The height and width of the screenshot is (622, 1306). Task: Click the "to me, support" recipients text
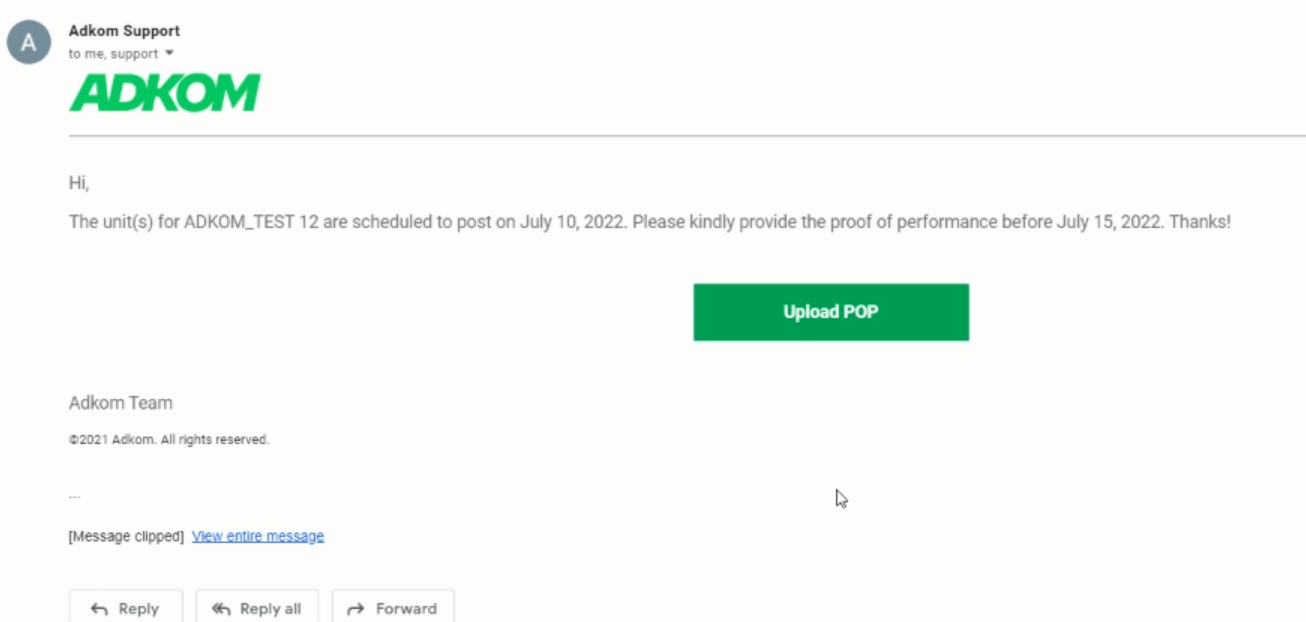click(114, 54)
